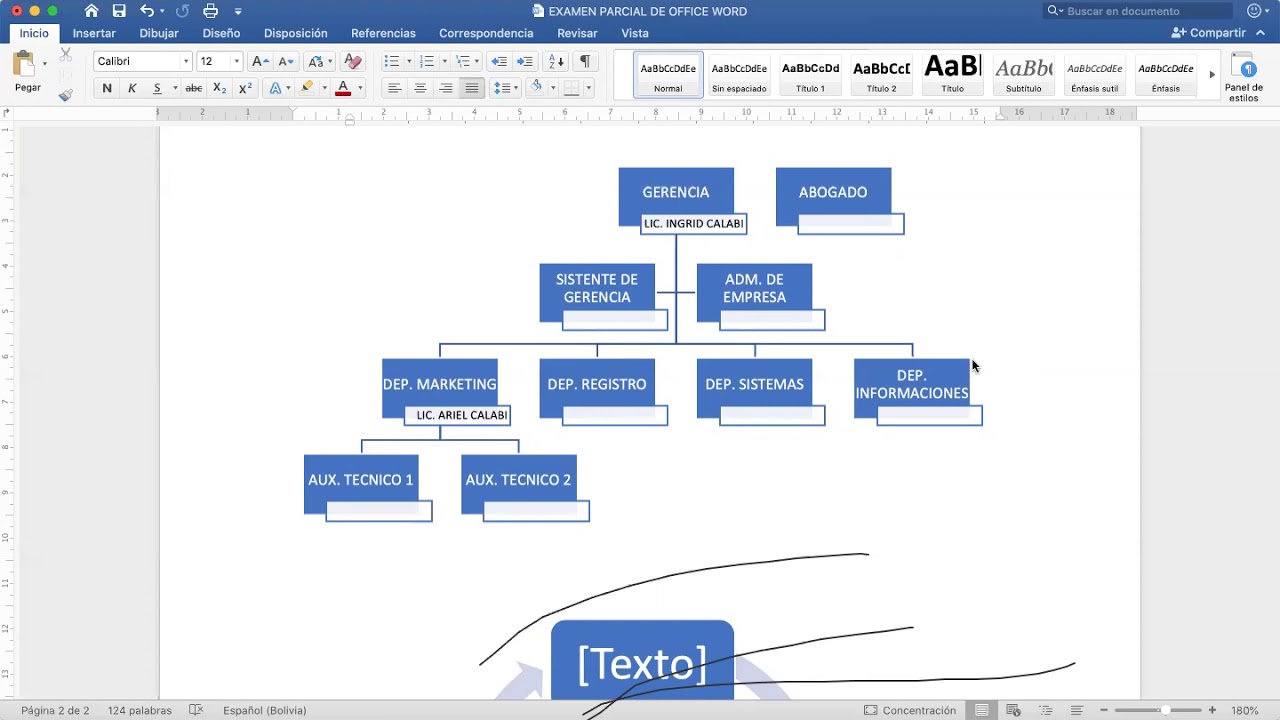This screenshot has width=1280, height=720.
Task: Undo the last action
Action: 147,11
